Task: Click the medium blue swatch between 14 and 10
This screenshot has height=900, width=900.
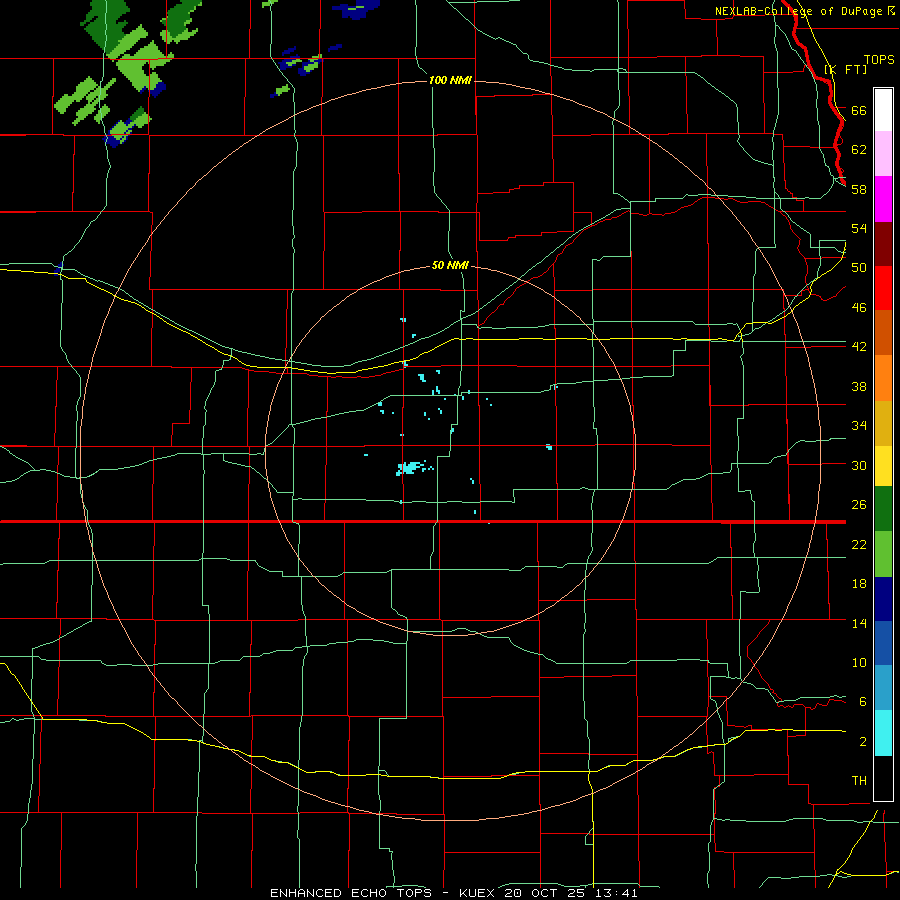Action: click(883, 643)
